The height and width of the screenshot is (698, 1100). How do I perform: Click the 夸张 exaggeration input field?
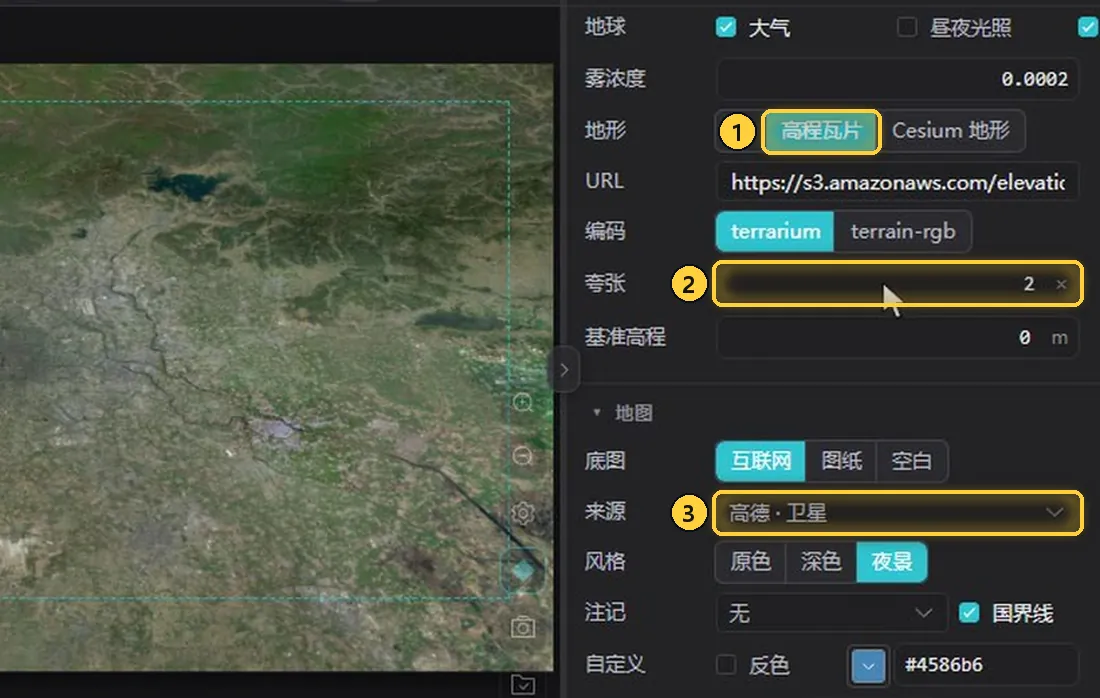[897, 284]
